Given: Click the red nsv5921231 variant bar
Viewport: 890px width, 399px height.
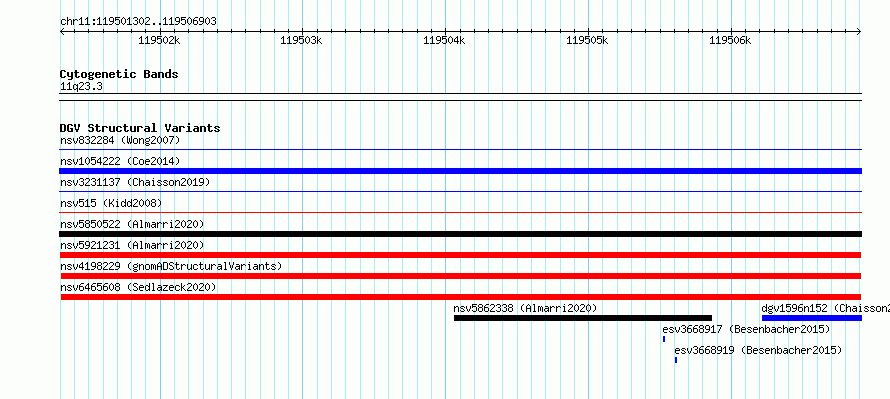Looking at the screenshot, I should point(460,255).
